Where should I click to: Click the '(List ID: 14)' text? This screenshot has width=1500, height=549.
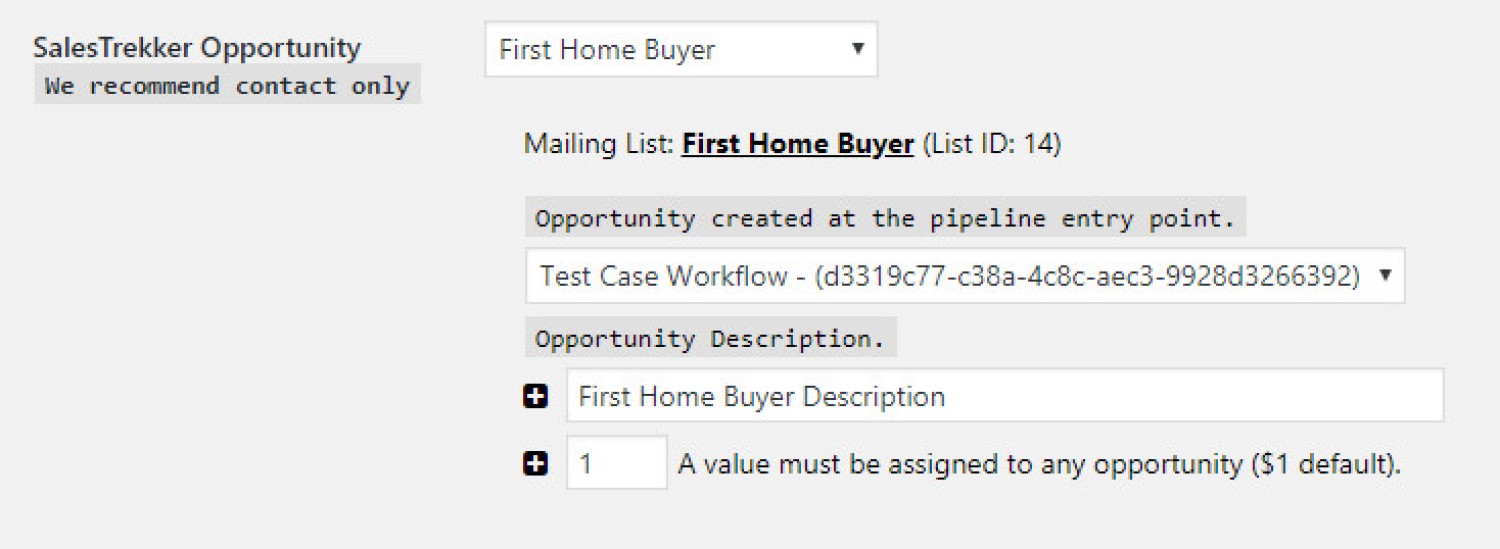(991, 144)
